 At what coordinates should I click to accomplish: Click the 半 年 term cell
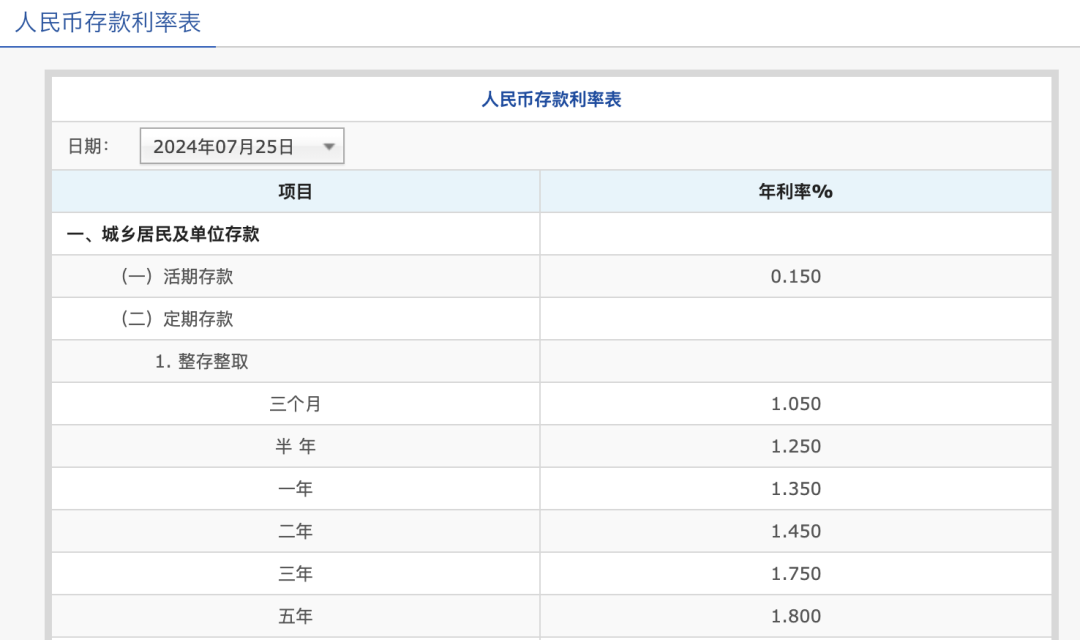click(295, 447)
